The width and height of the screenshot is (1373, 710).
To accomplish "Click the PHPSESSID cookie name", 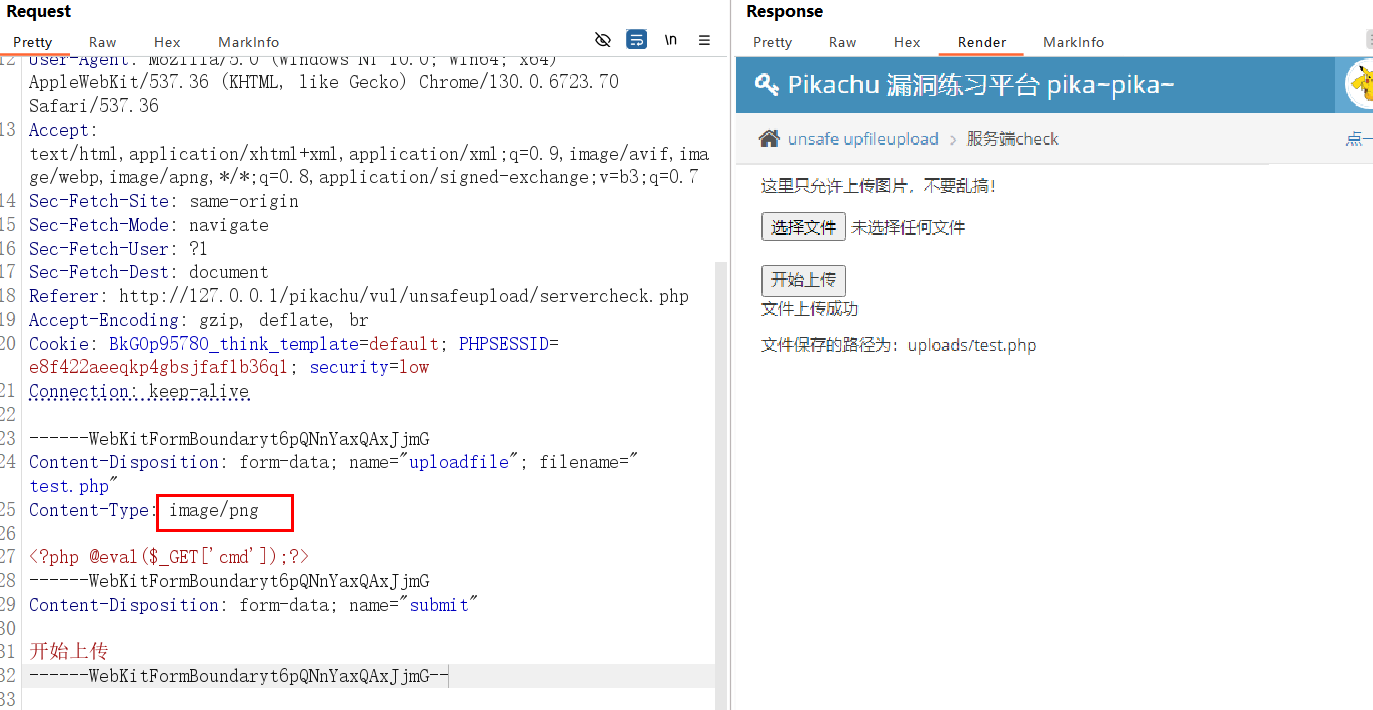I will click(x=504, y=343).
